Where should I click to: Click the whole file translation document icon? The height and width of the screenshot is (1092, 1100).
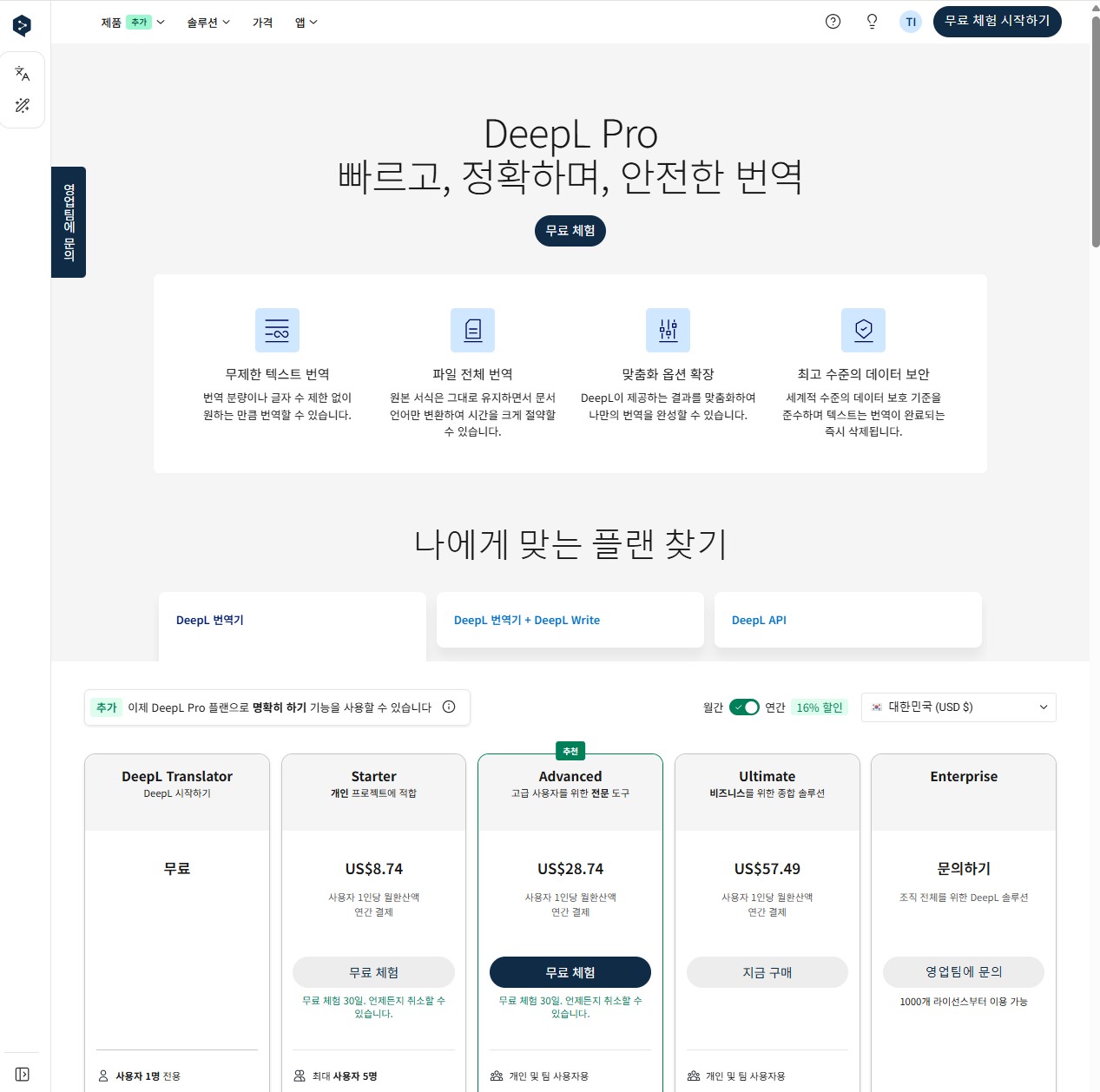472,330
